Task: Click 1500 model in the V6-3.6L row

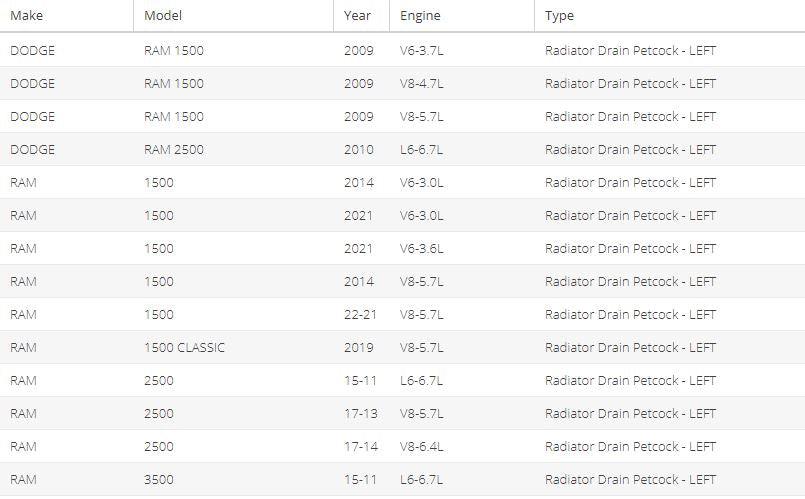Action: (159, 248)
